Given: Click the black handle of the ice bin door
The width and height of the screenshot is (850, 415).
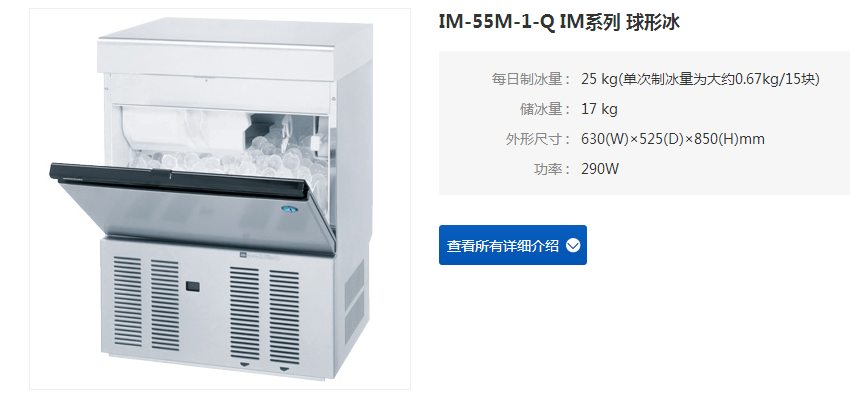Looking at the screenshot, I should click(x=180, y=177).
